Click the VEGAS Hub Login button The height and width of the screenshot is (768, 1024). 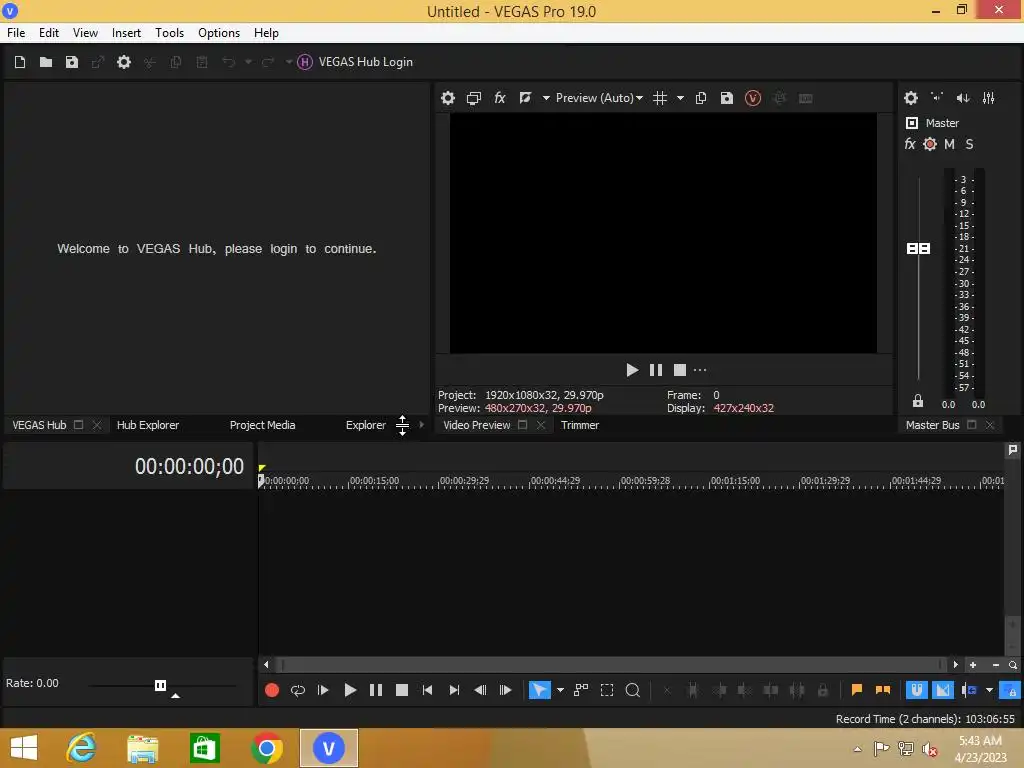355,62
